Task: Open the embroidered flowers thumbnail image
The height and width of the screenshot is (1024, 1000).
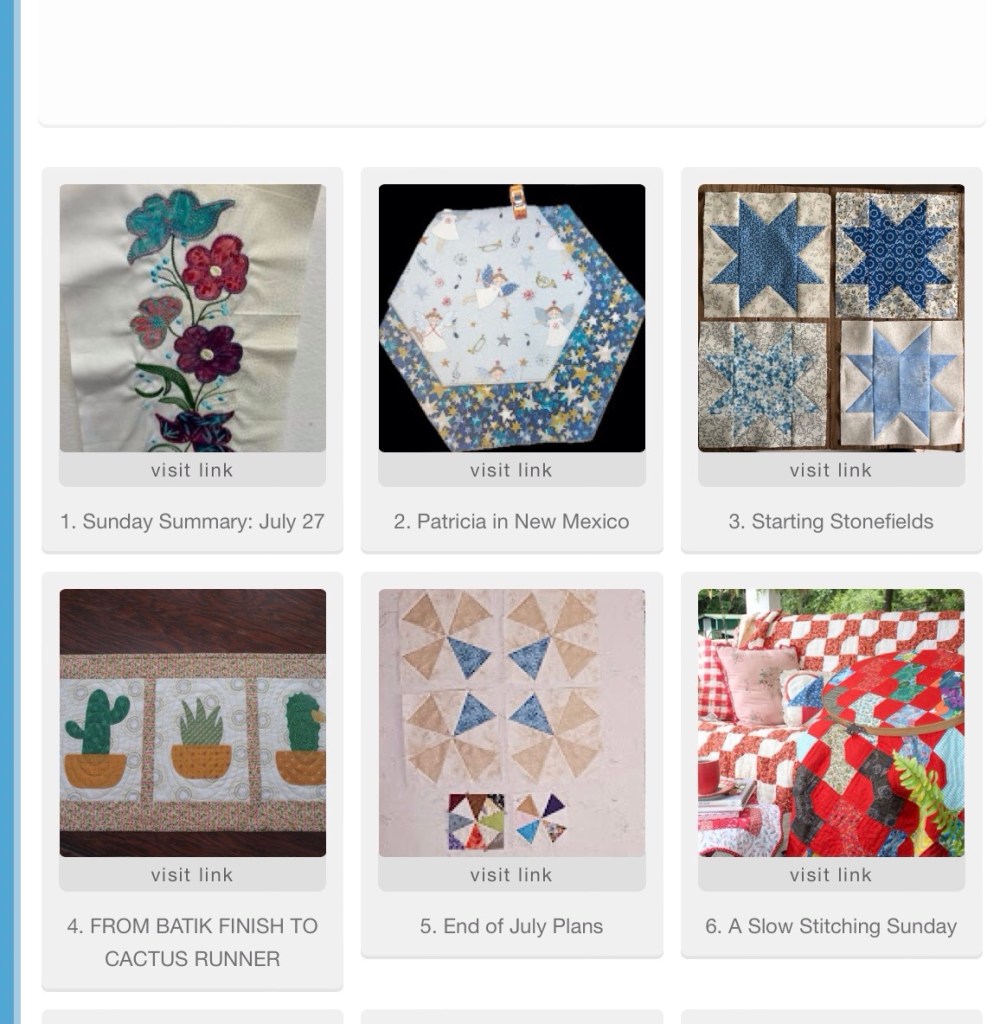Action: click(192, 318)
